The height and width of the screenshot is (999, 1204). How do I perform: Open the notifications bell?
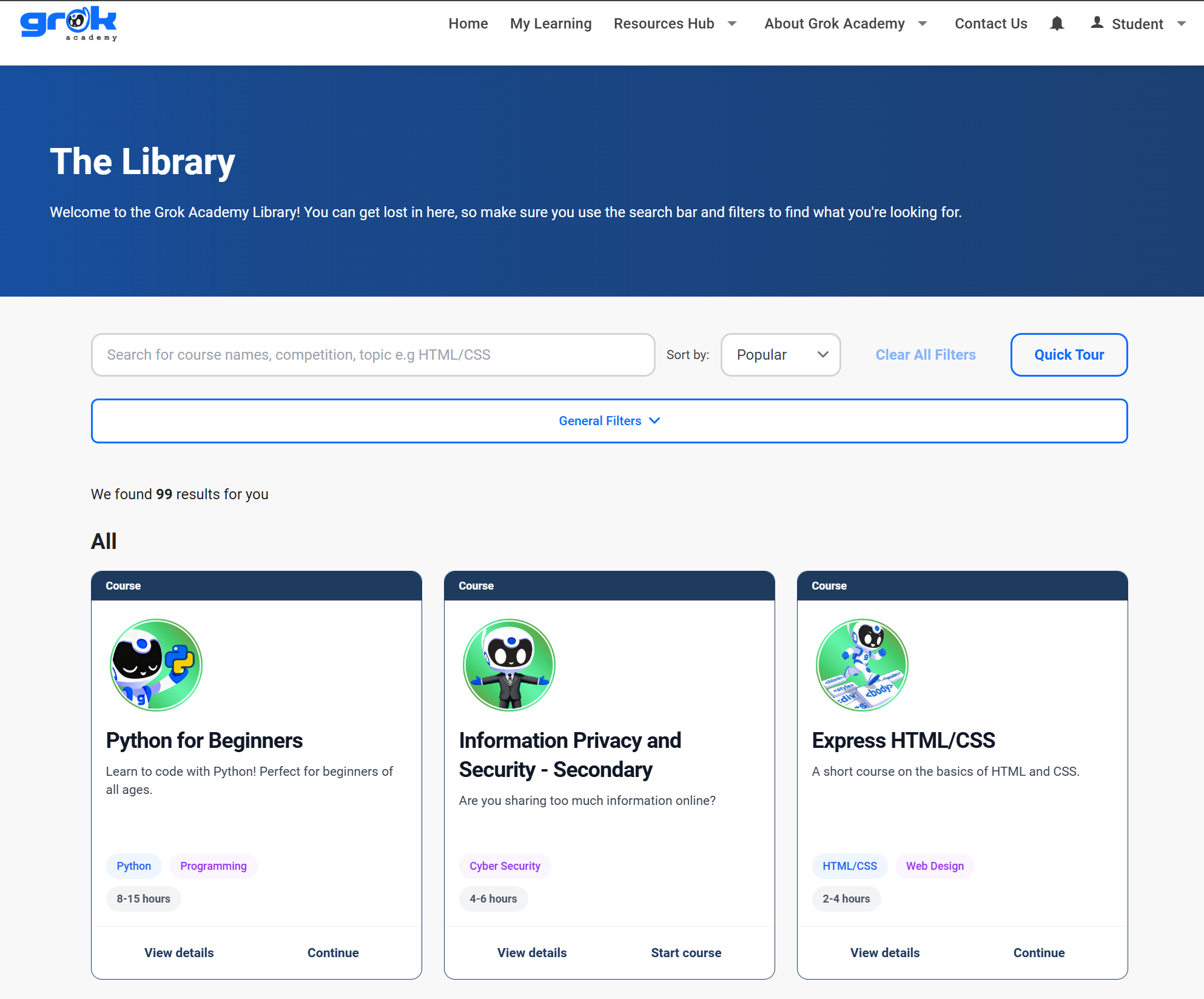point(1057,24)
